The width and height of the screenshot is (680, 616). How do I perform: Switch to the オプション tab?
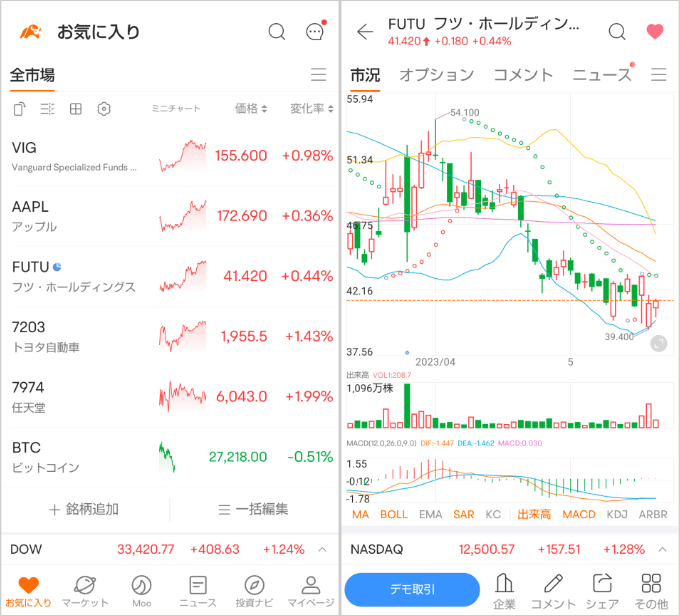[437, 75]
